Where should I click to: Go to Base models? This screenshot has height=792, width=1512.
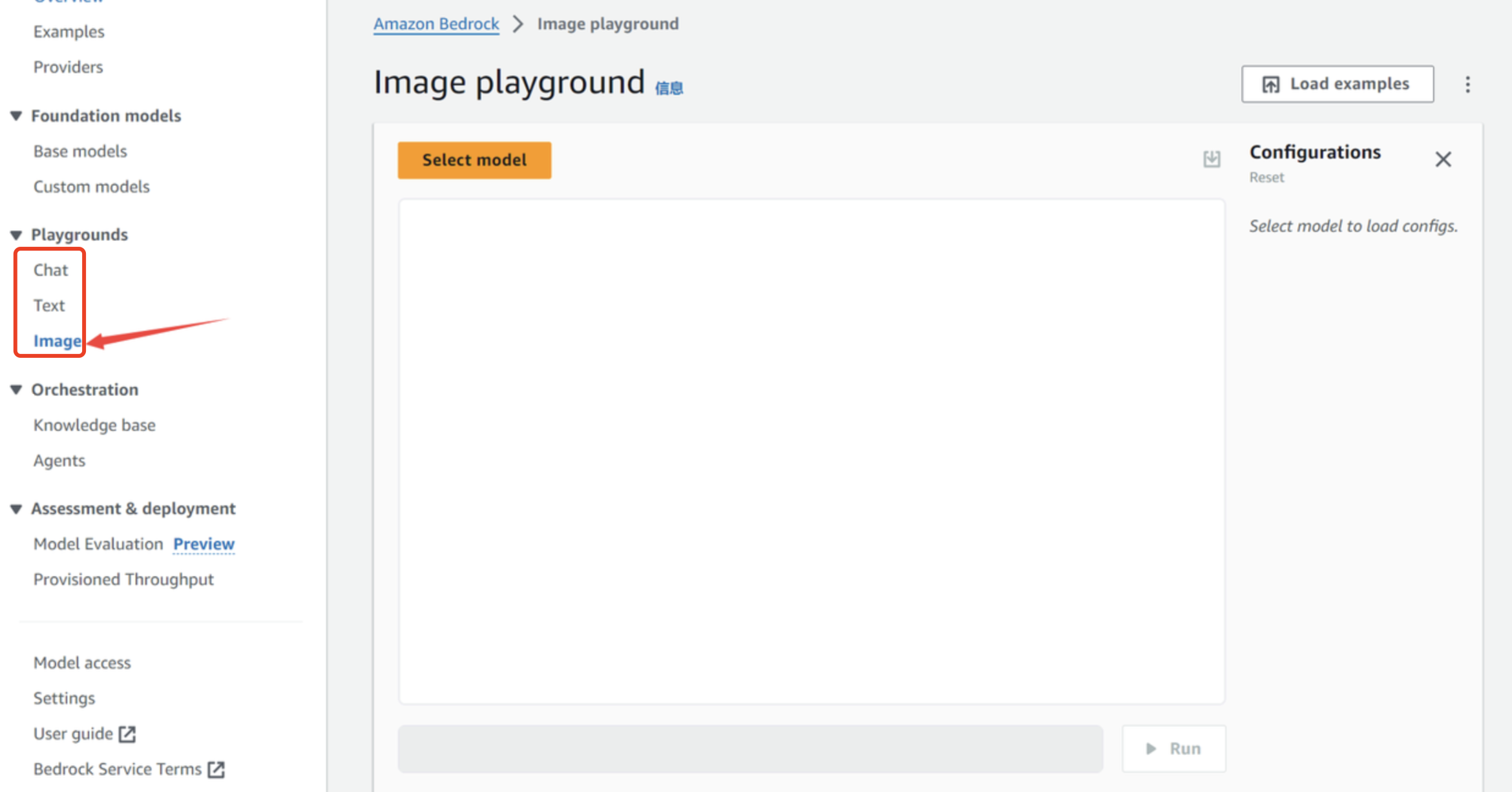click(80, 151)
